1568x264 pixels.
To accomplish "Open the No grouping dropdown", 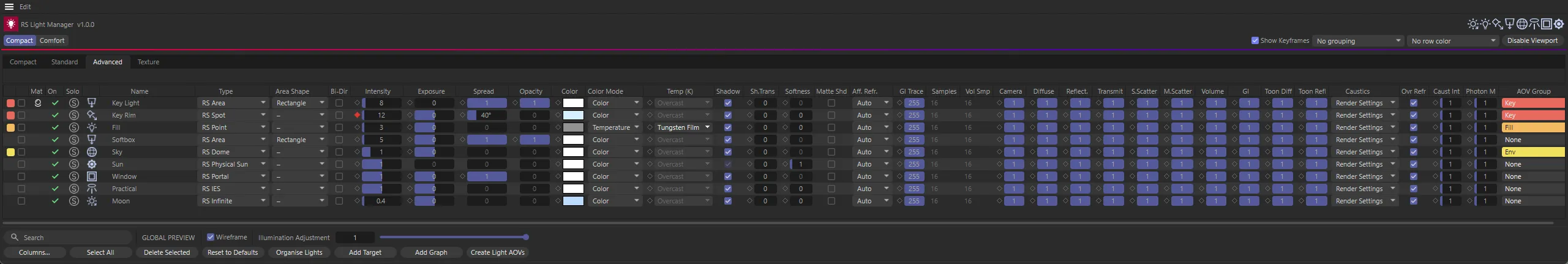I will (x=1359, y=41).
